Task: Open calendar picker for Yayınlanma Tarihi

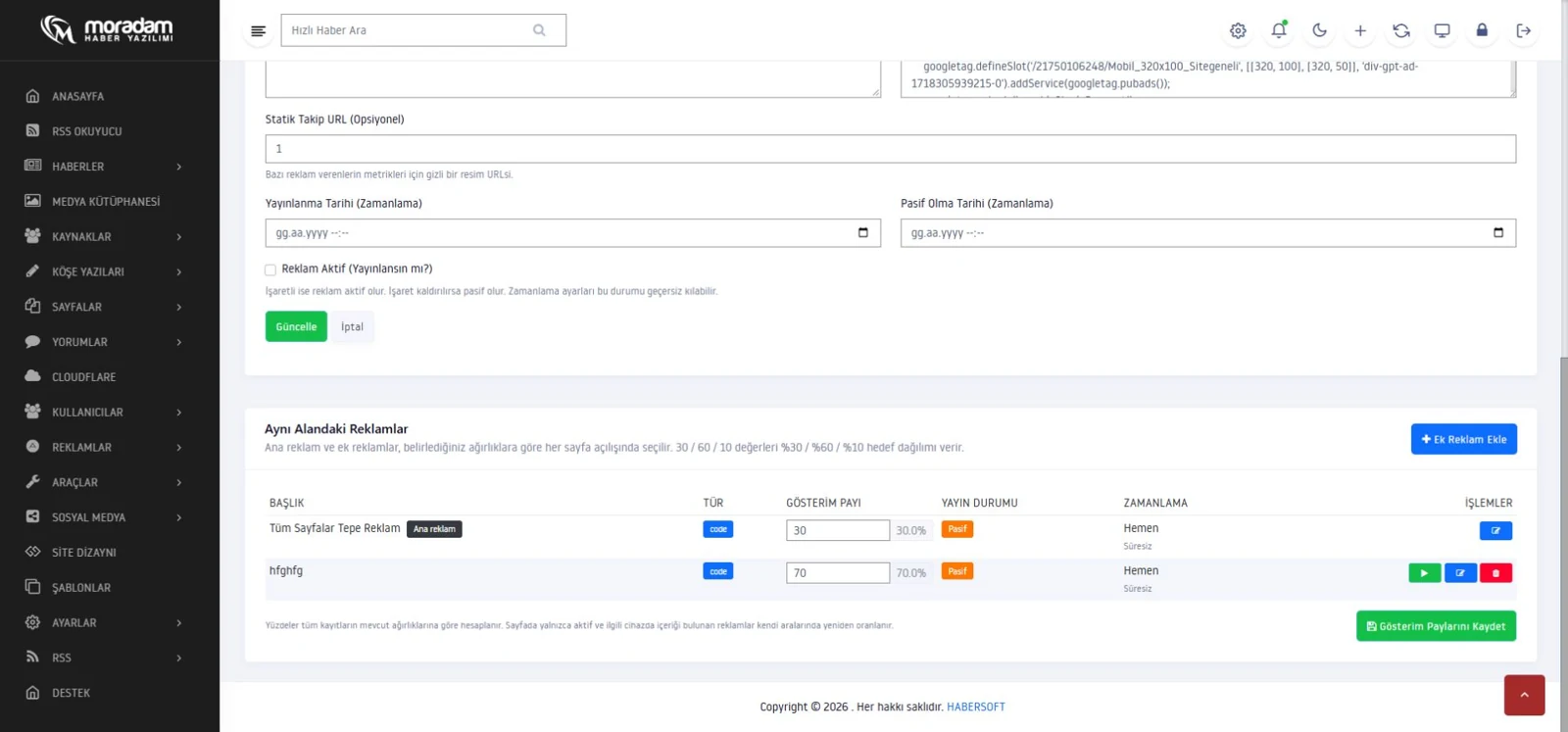Action: click(862, 233)
